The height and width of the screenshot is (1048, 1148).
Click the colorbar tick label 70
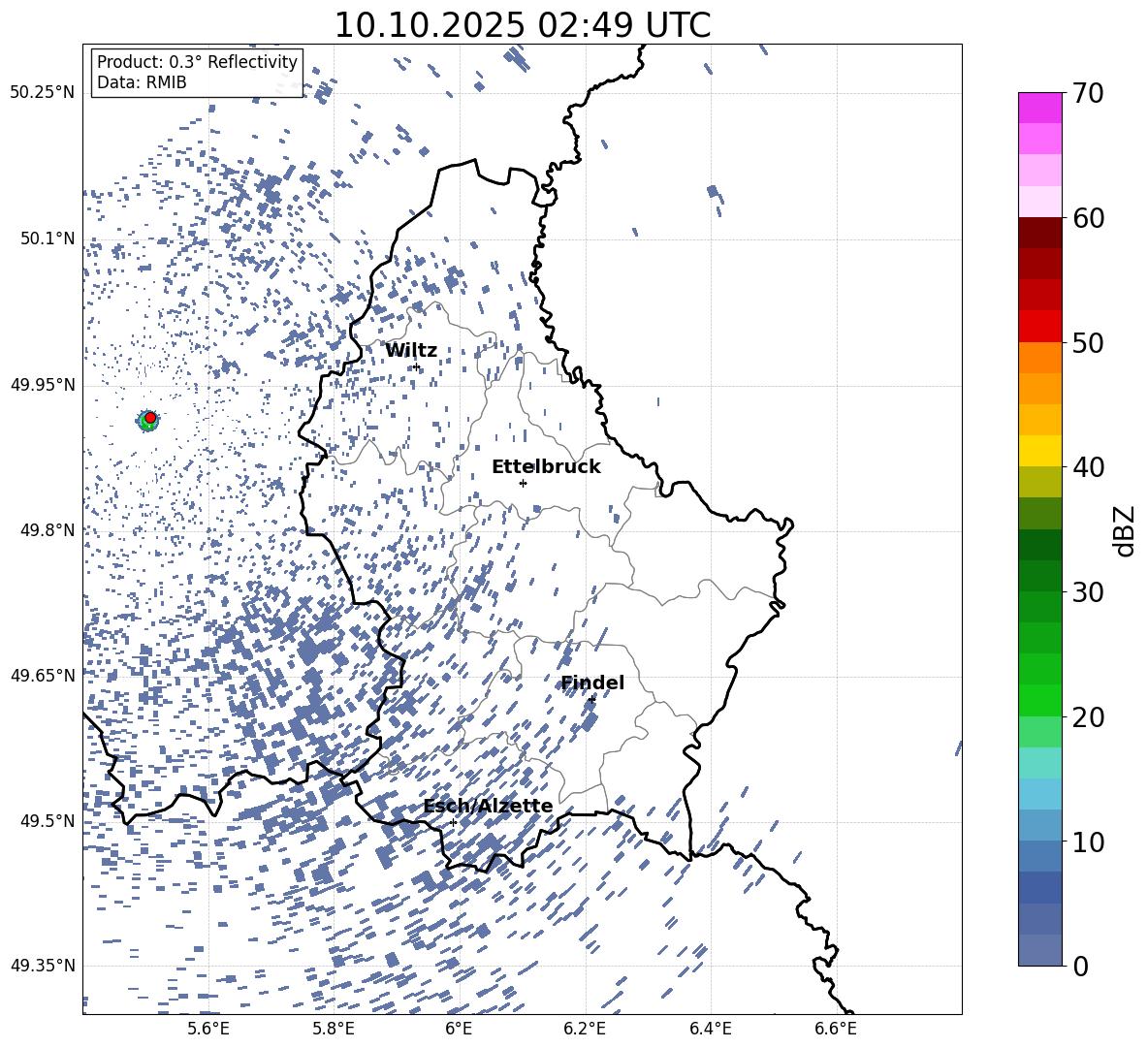[x=1088, y=94]
